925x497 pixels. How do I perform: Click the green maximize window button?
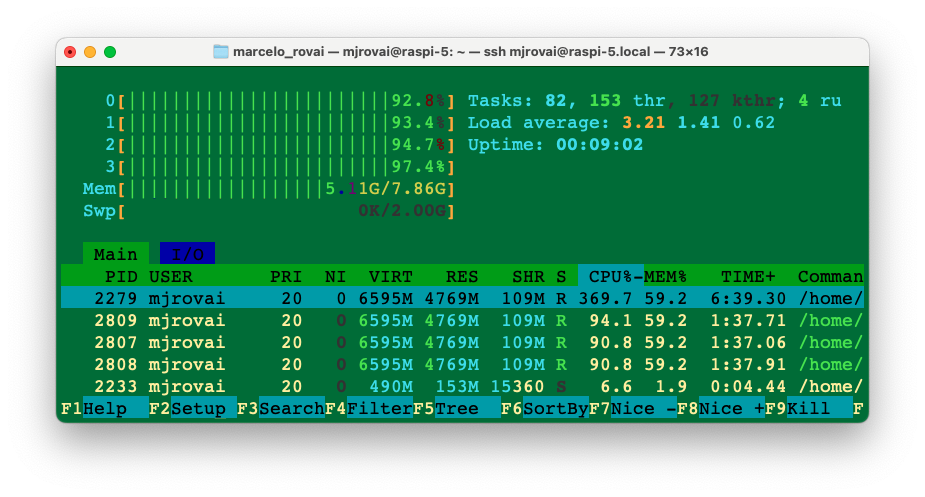click(110, 52)
